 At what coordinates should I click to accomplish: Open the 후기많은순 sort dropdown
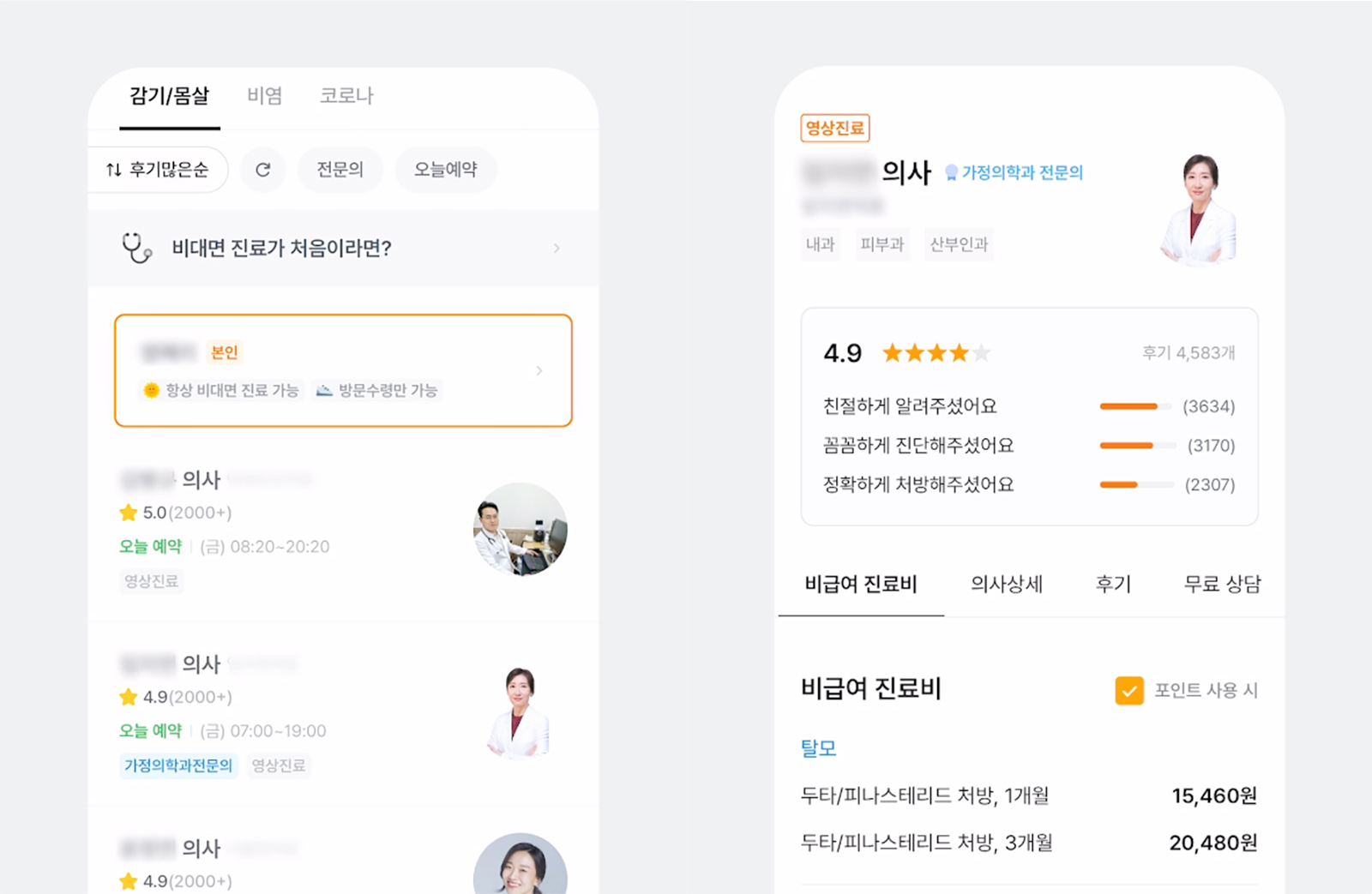click(159, 170)
